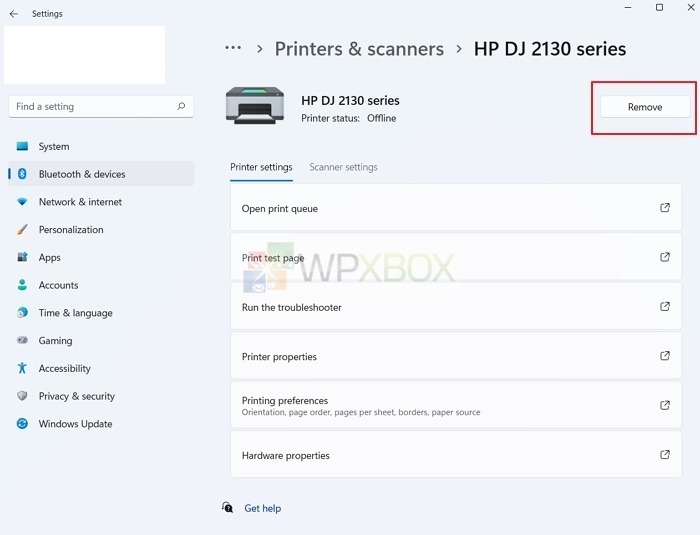Open print queue
This screenshot has height=535, width=700.
click(x=456, y=208)
